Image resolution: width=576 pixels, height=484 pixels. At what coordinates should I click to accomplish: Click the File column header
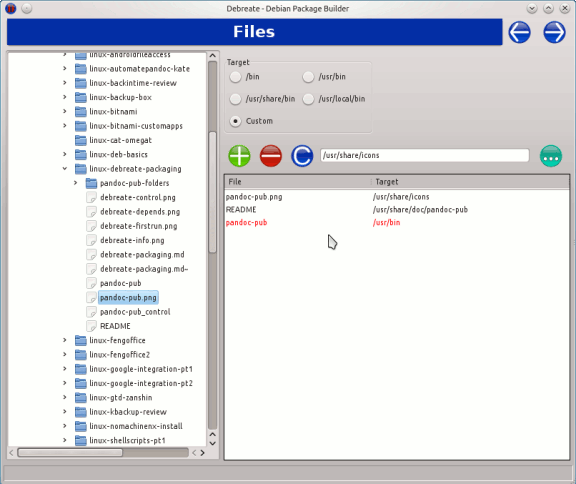pos(298,182)
